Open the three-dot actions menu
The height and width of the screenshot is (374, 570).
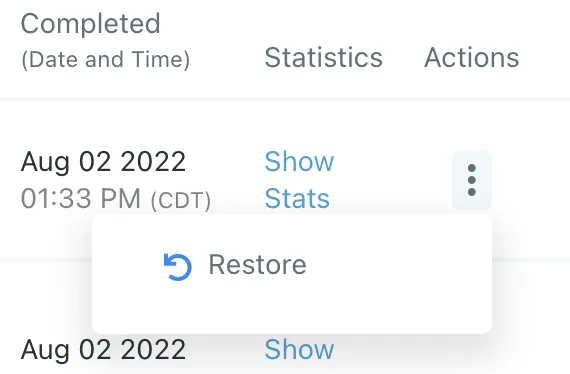(472, 180)
